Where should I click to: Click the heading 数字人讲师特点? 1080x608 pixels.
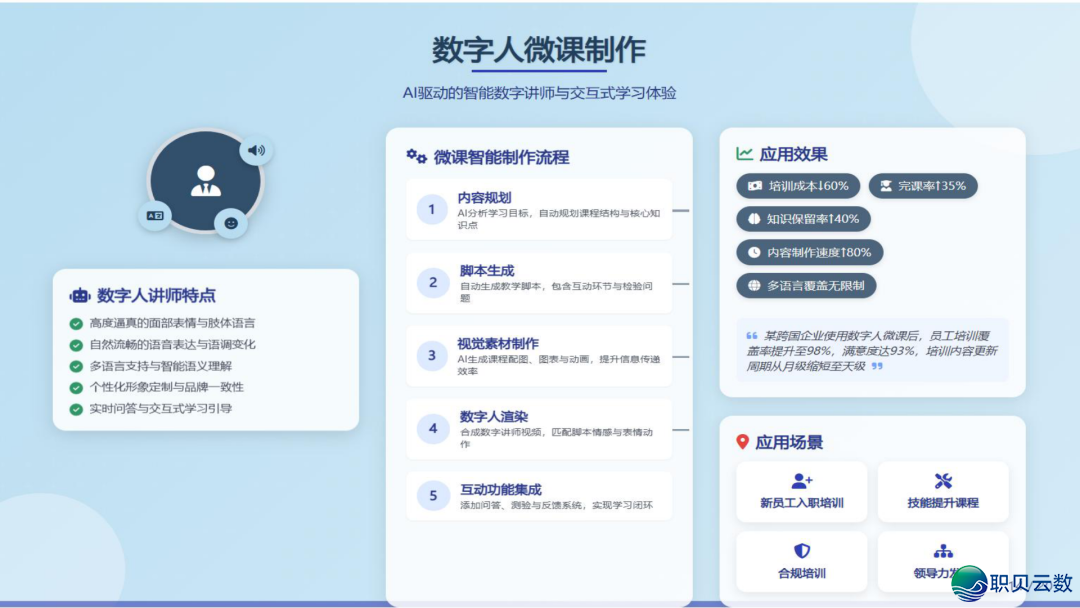(156, 295)
